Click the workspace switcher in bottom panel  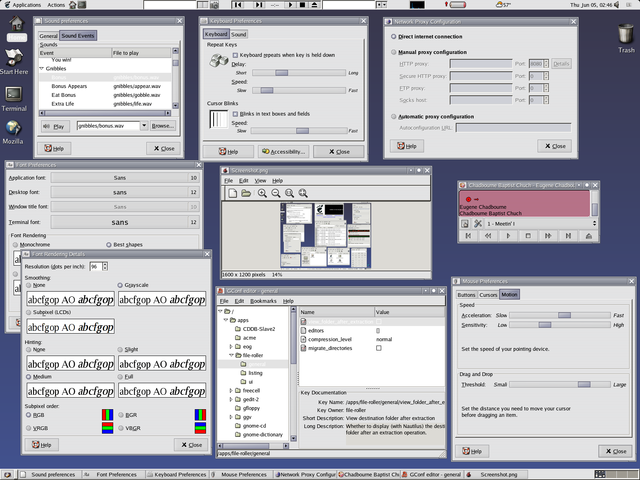point(616,474)
